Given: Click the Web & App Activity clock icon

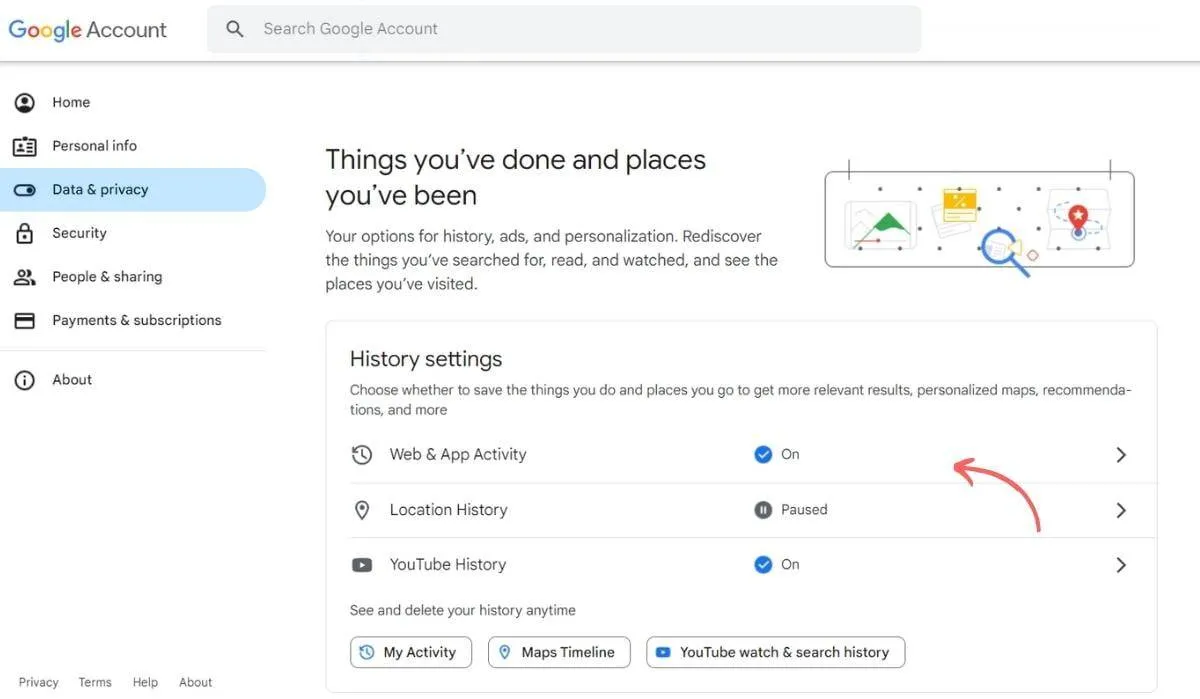Looking at the screenshot, I should (362, 454).
